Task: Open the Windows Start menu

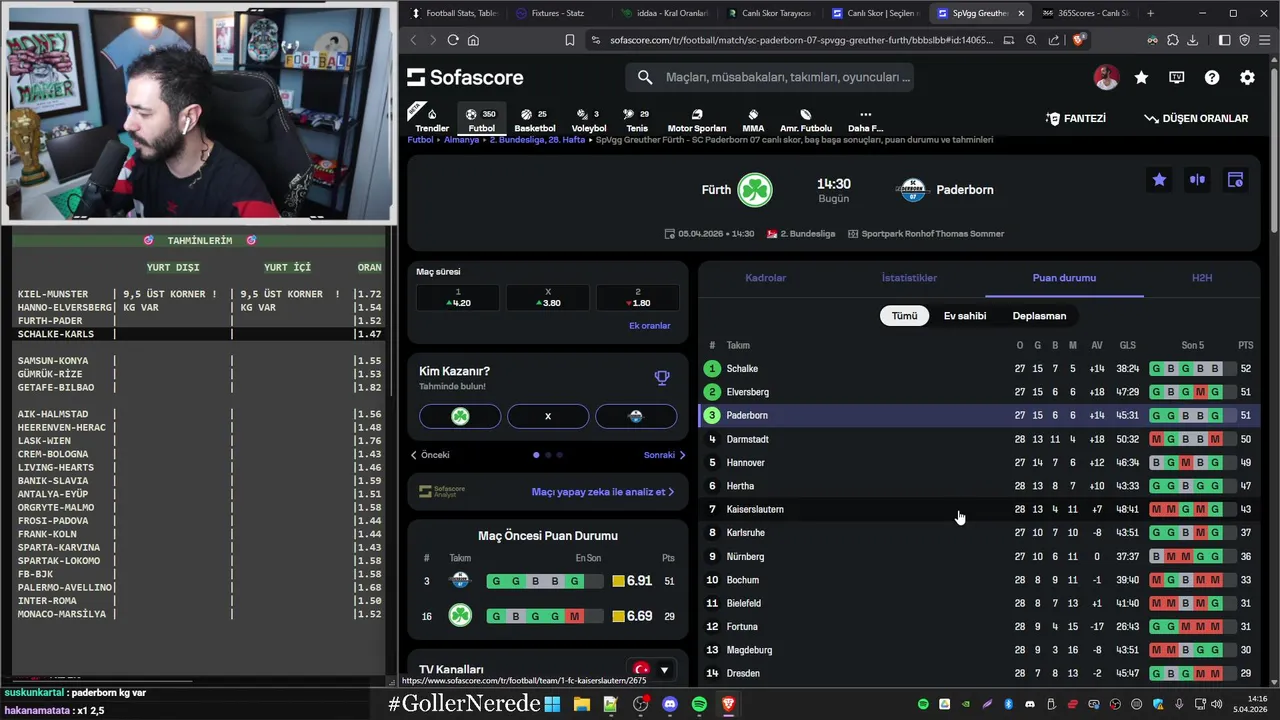Action: click(x=552, y=704)
